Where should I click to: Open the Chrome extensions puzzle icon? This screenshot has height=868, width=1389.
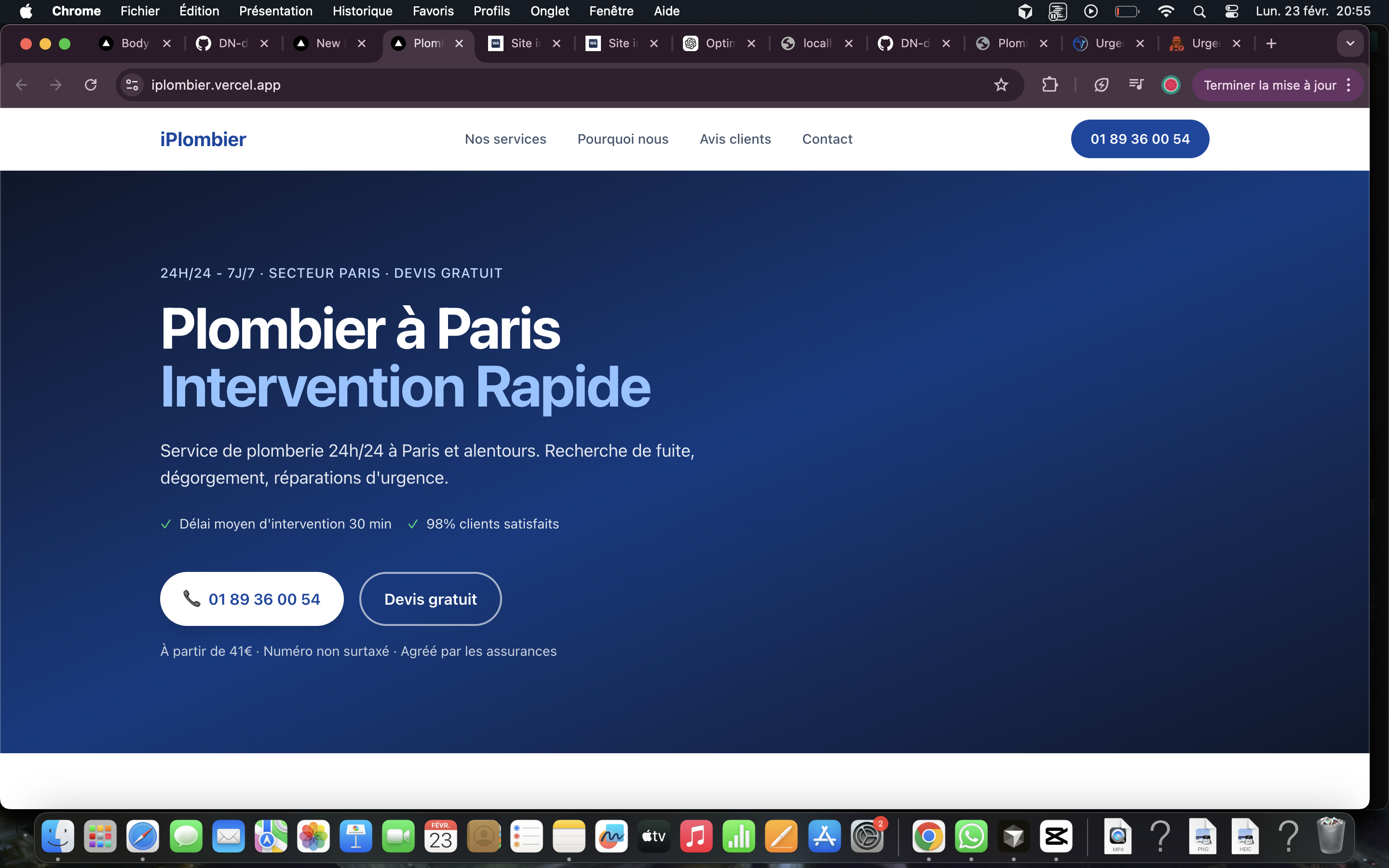1049,85
